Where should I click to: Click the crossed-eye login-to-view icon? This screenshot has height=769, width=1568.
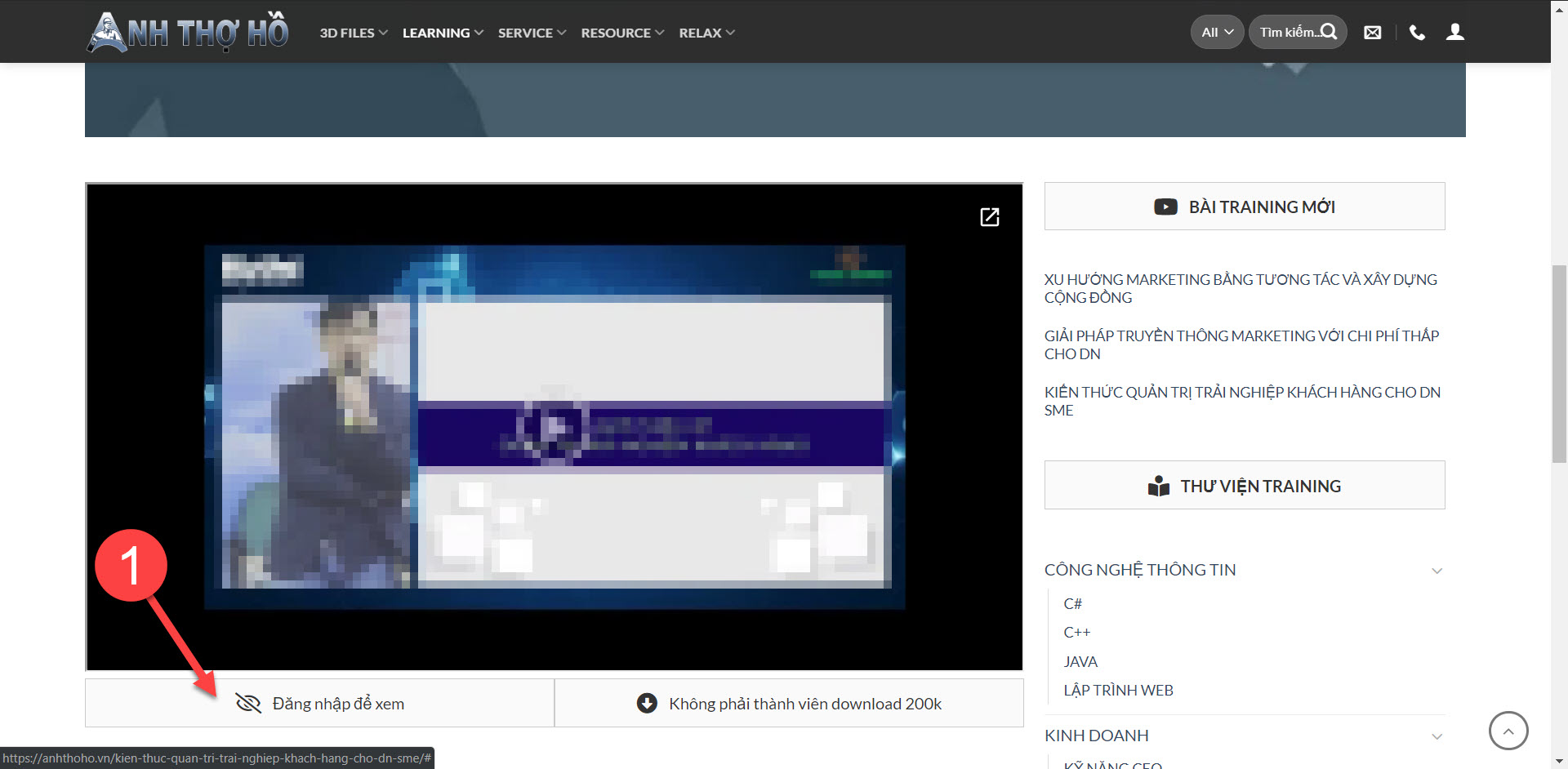click(x=247, y=703)
